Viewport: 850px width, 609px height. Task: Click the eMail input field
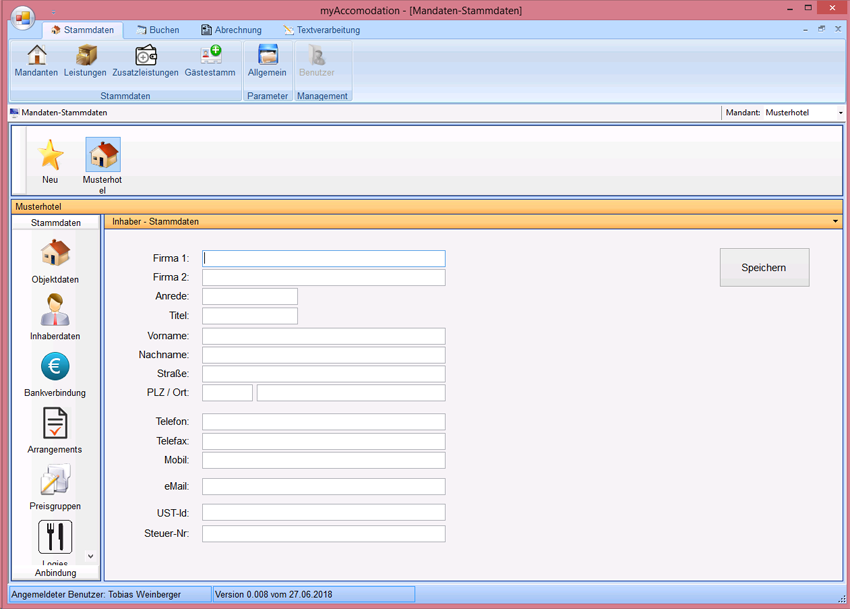(323, 487)
